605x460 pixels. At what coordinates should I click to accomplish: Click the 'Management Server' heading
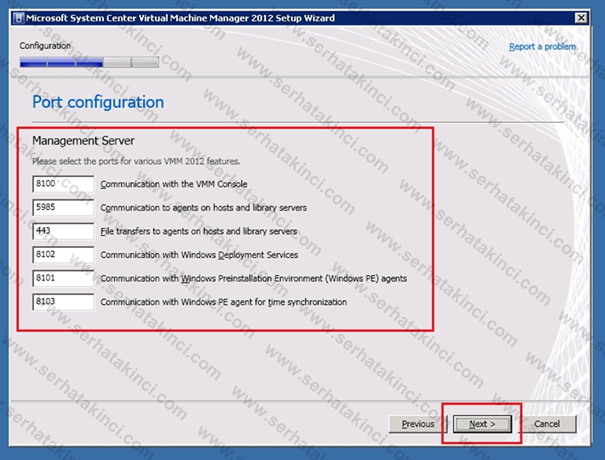point(83,140)
